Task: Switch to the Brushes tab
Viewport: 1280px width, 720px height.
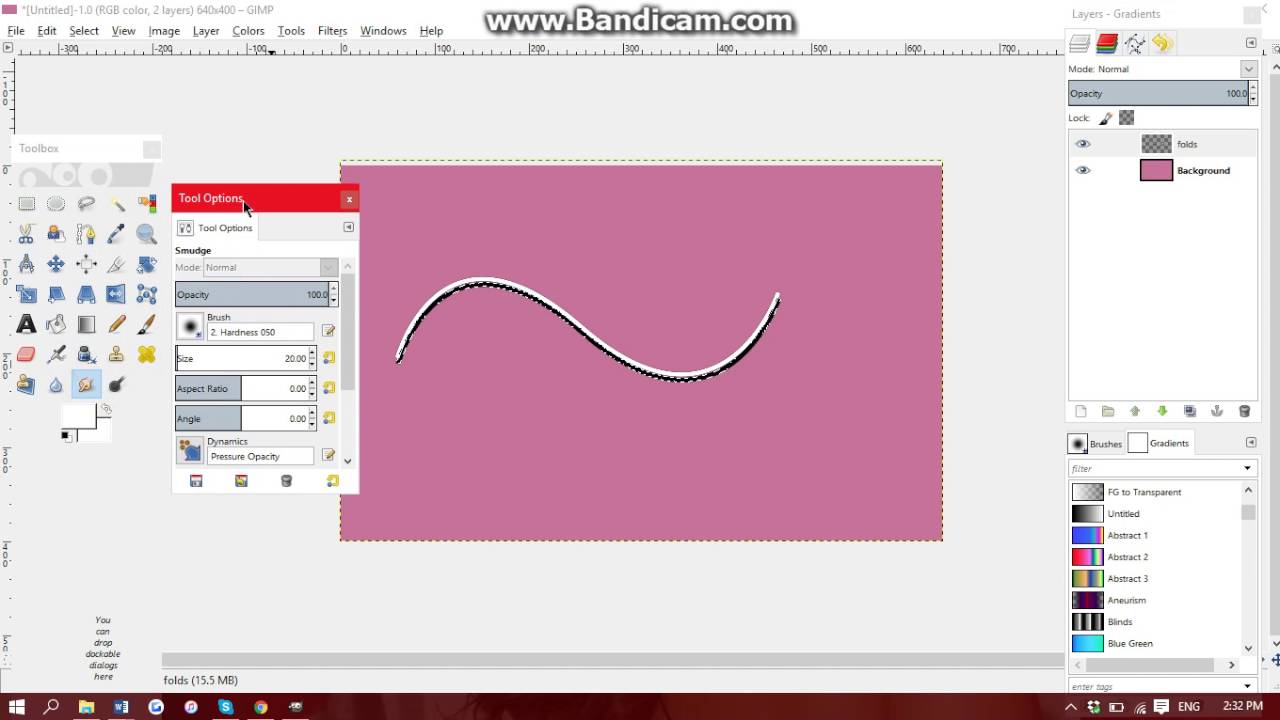Action: coord(1096,443)
